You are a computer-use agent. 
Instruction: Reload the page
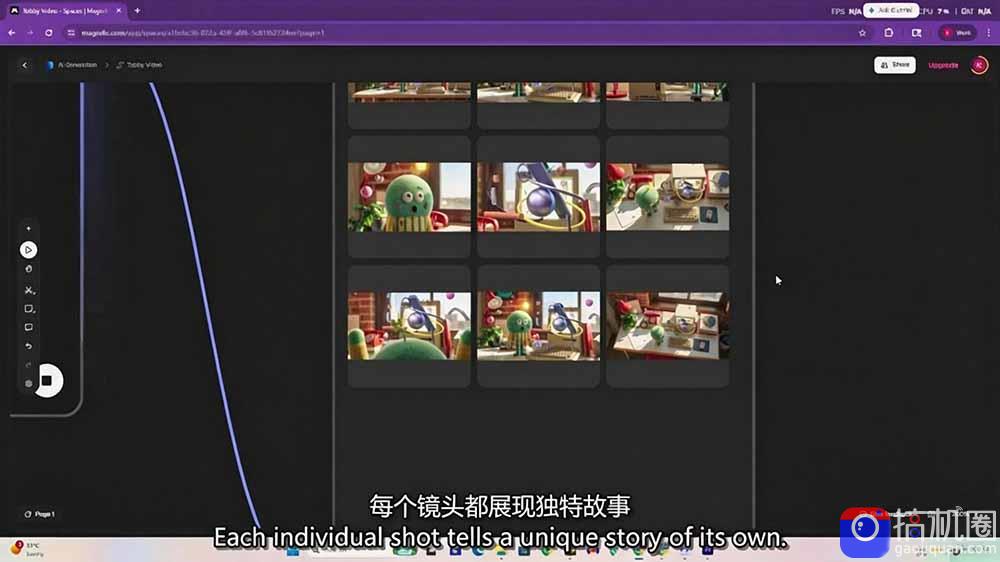[48, 33]
